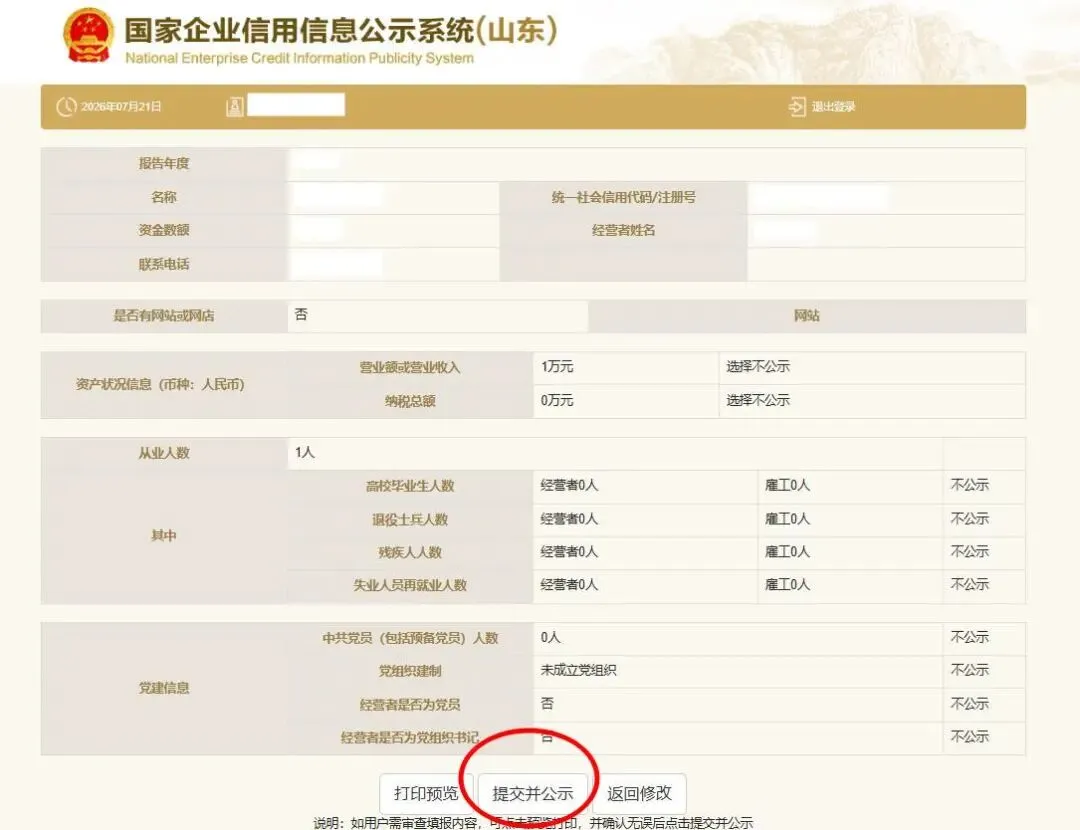Click the 党组织建制 label
The height and width of the screenshot is (830, 1080).
[410, 671]
